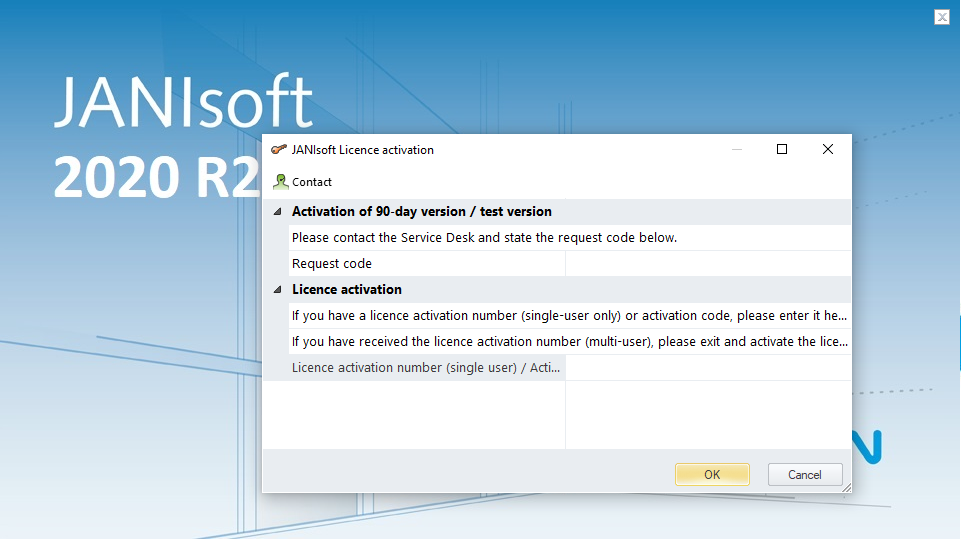Screen dimensions: 961x540
Task: Click the Contact person icon
Action: point(281,181)
